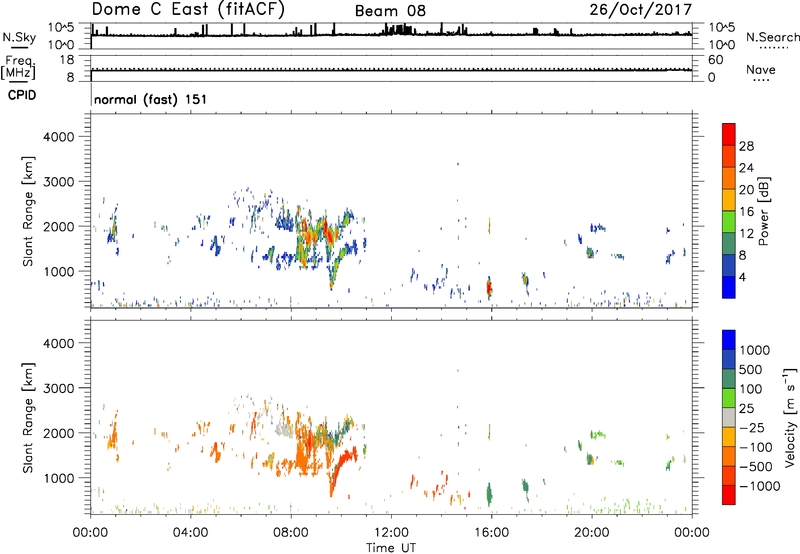Viewport: 800px width, 554px height.
Task: Click the "4" label on Power color bar
Action: point(742,277)
